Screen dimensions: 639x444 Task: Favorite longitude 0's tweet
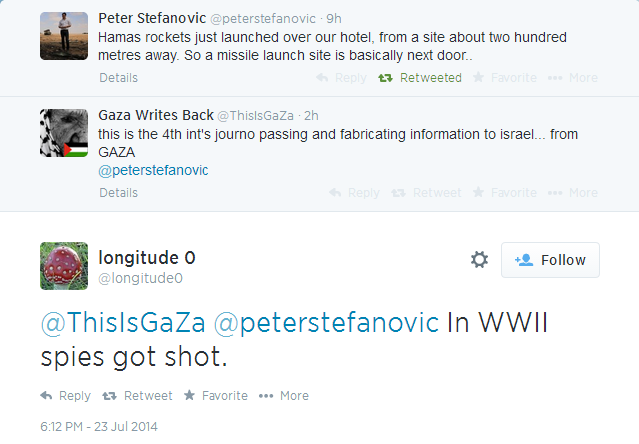pos(215,396)
